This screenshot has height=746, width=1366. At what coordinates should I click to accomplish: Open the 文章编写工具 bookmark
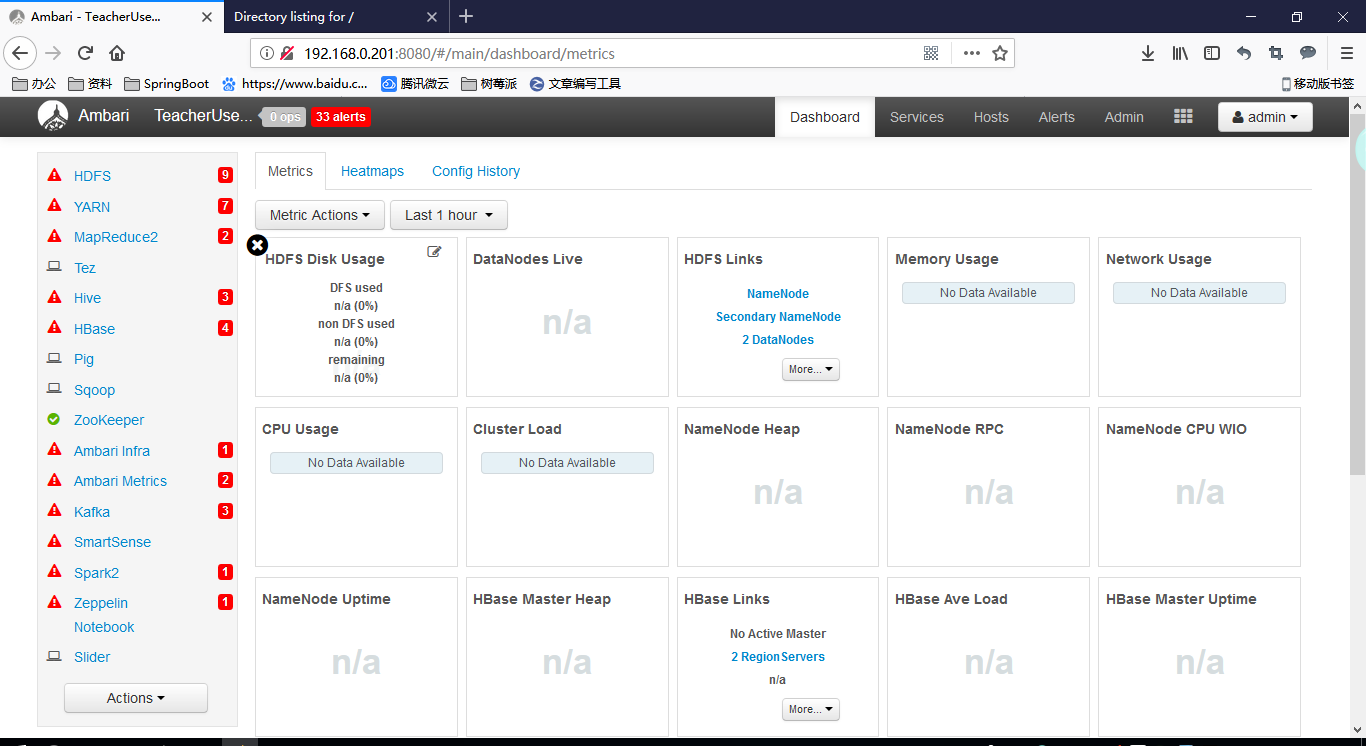(575, 84)
